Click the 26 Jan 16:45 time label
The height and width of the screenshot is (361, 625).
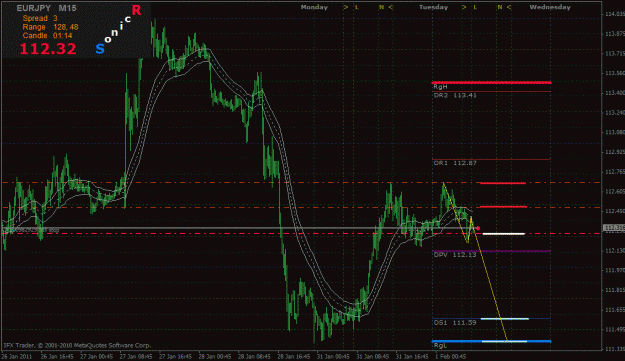point(57,357)
